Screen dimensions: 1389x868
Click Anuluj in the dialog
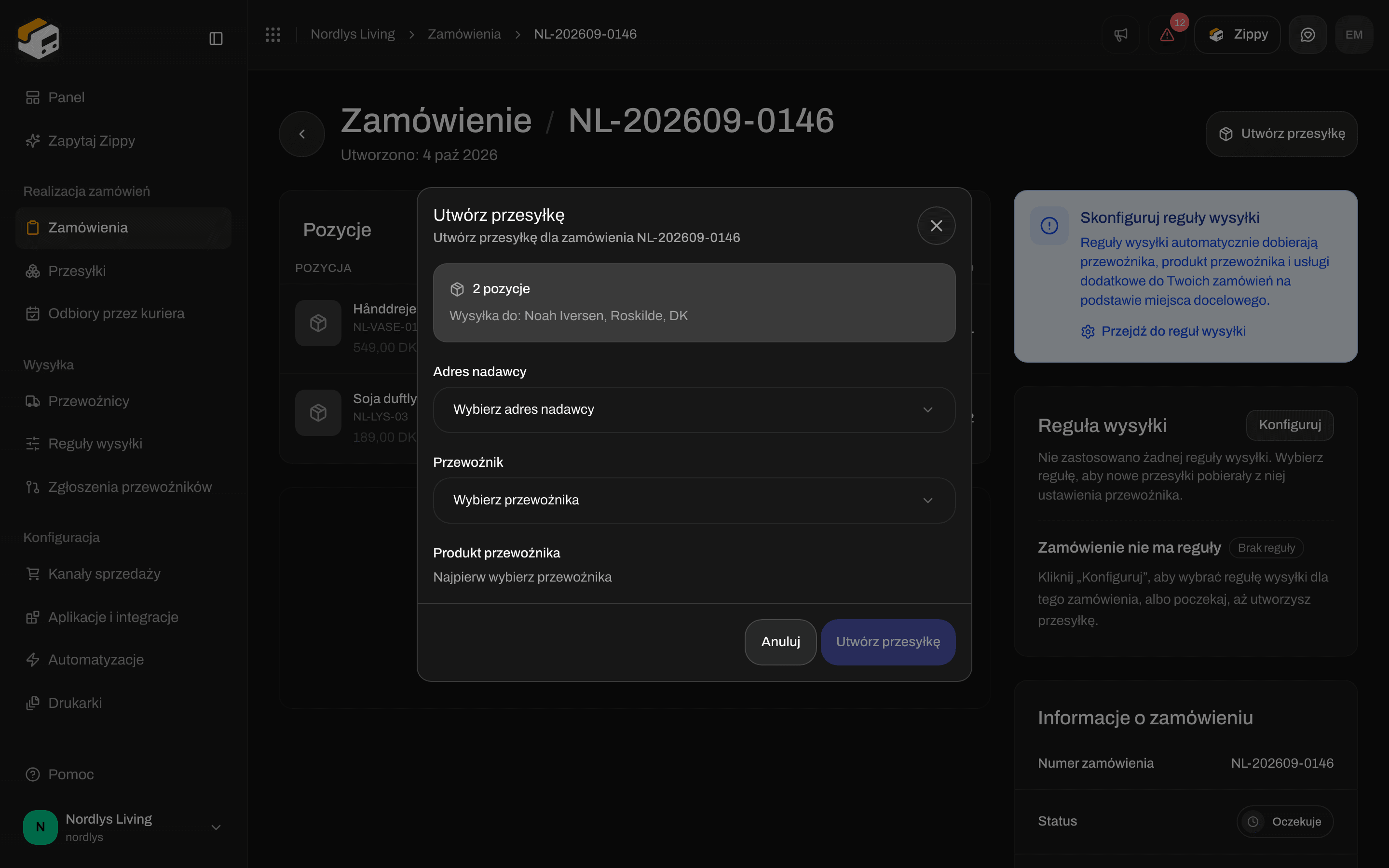coord(781,642)
